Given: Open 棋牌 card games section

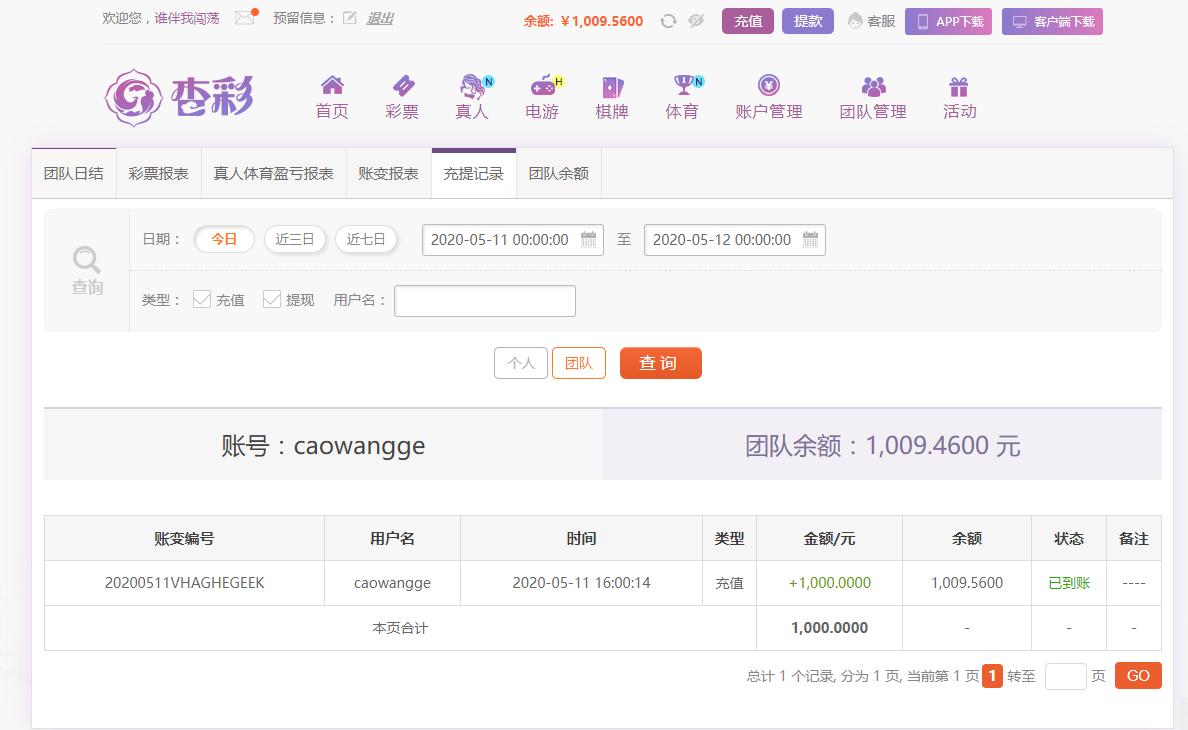Looking at the screenshot, I should (x=612, y=97).
